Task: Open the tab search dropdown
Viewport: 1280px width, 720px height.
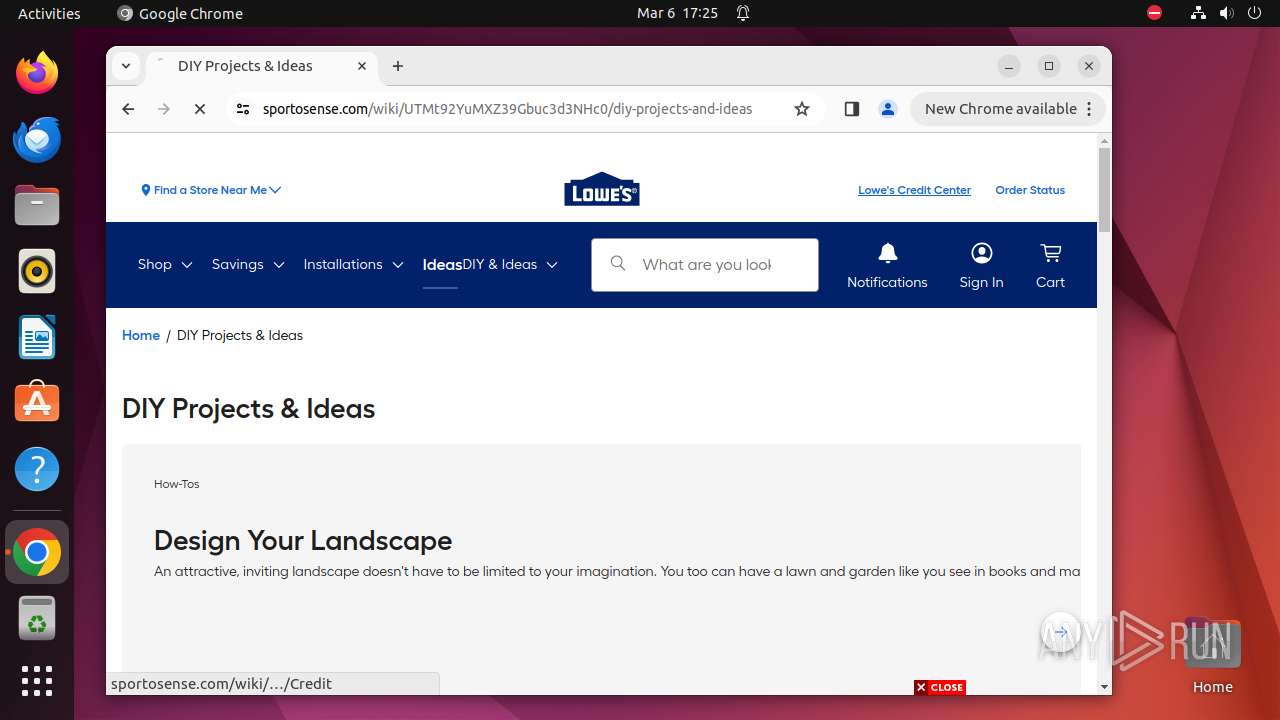Action: (126, 66)
